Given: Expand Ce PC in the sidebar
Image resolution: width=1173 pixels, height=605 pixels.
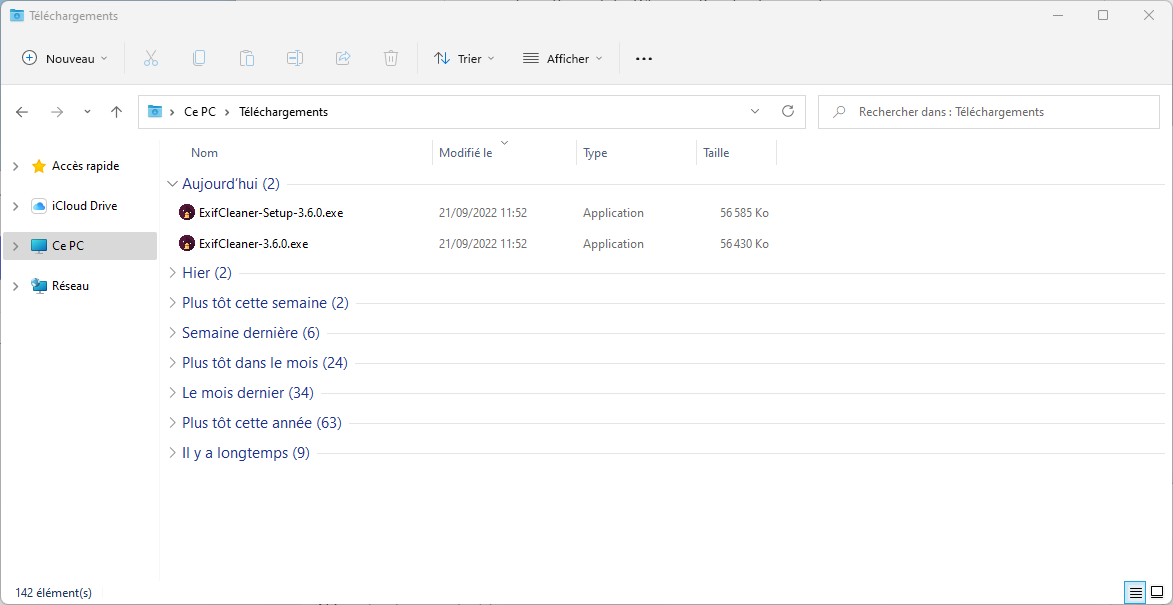Looking at the screenshot, I should pyautogui.click(x=16, y=245).
